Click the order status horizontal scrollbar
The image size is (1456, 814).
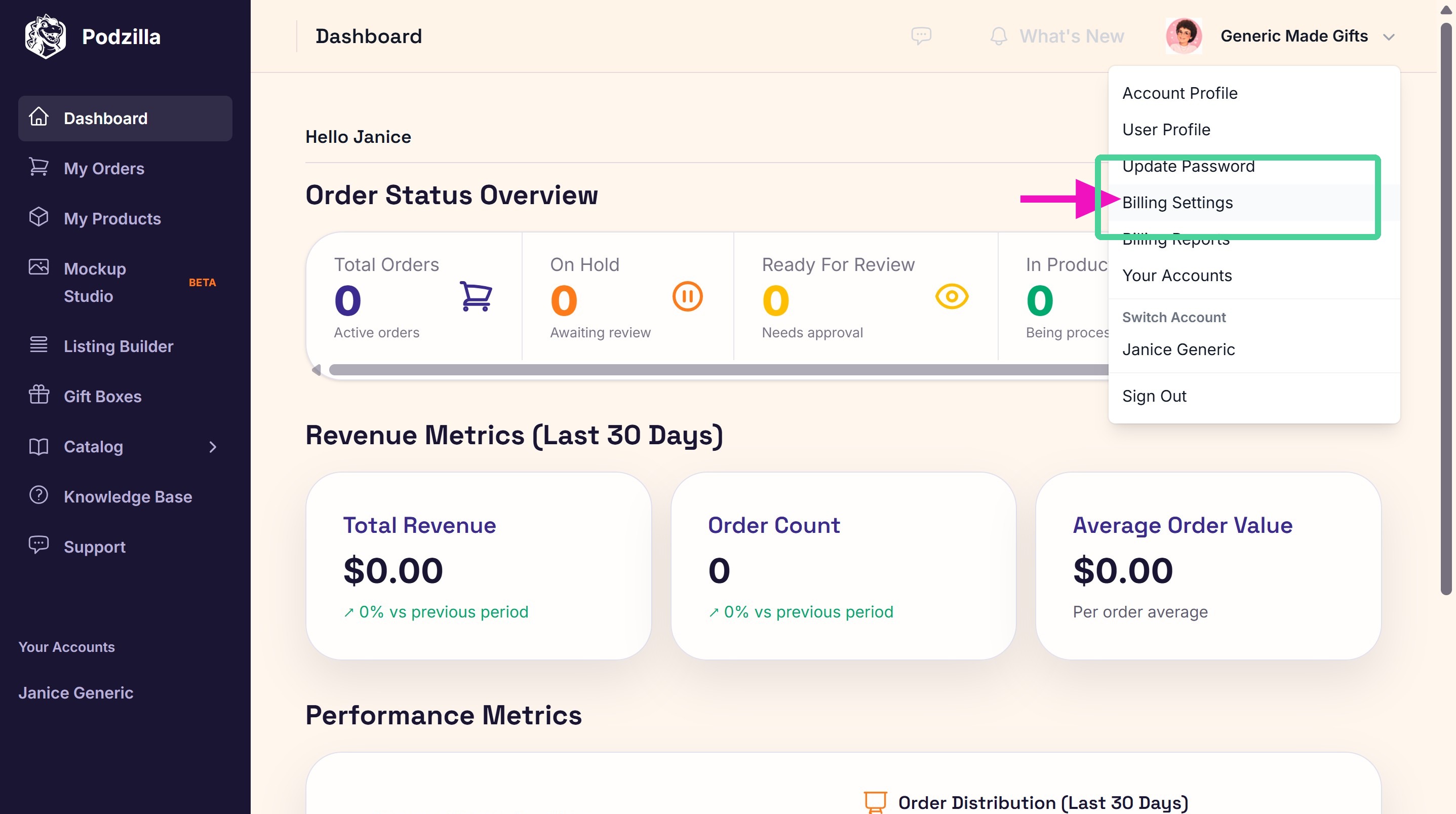(x=718, y=370)
